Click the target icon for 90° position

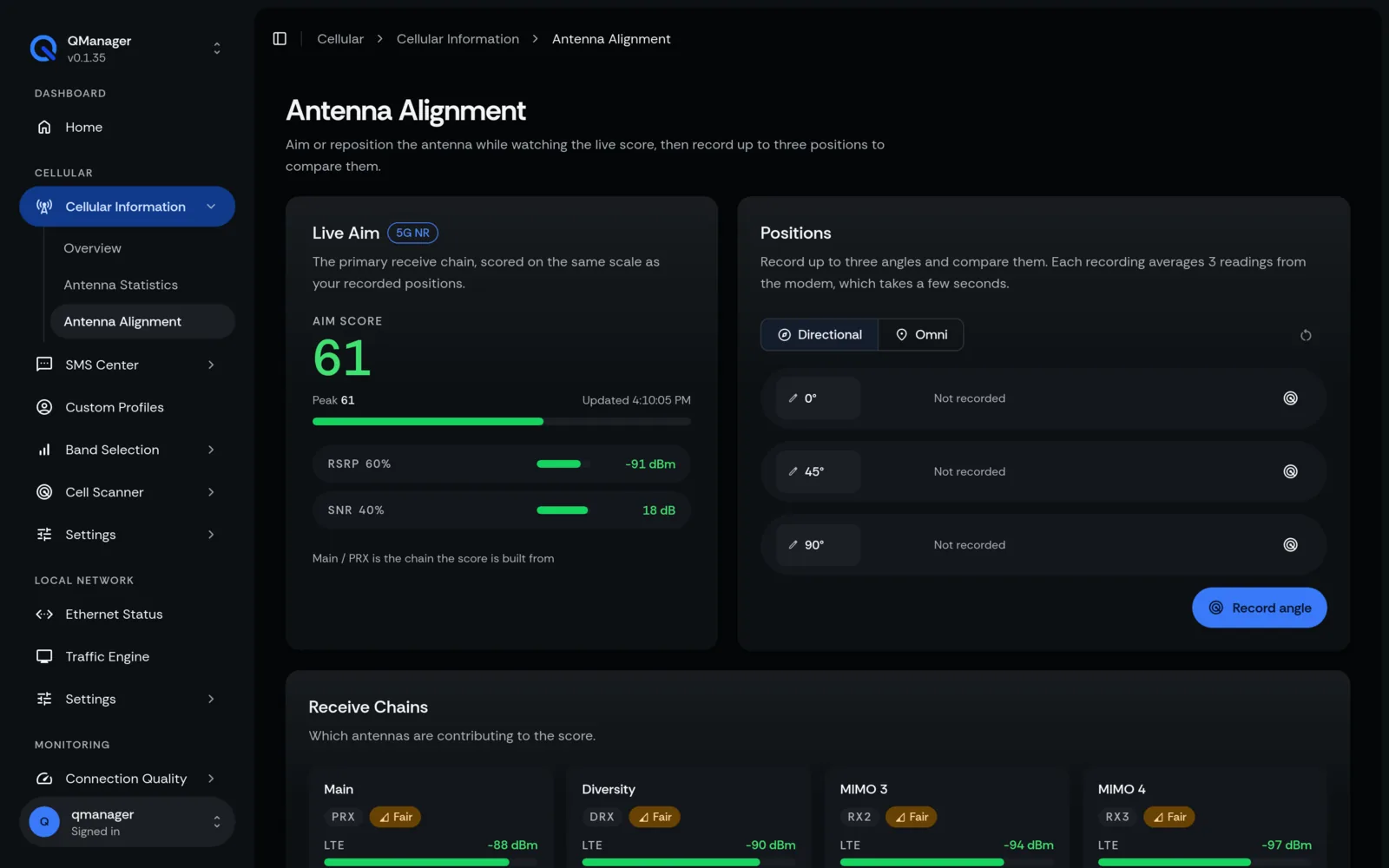(1291, 545)
